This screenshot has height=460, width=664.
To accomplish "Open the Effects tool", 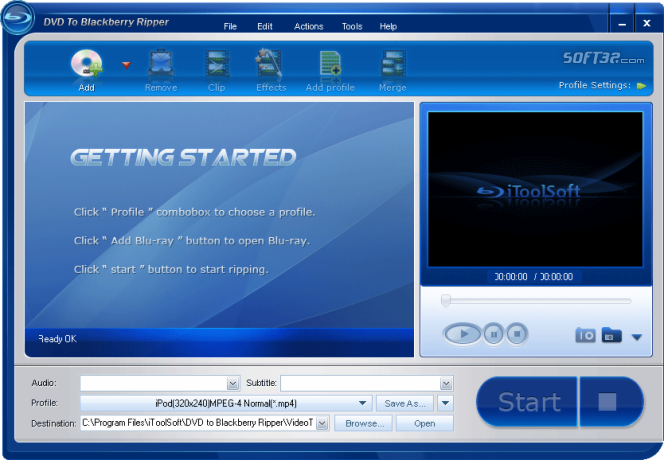I will click(269, 64).
